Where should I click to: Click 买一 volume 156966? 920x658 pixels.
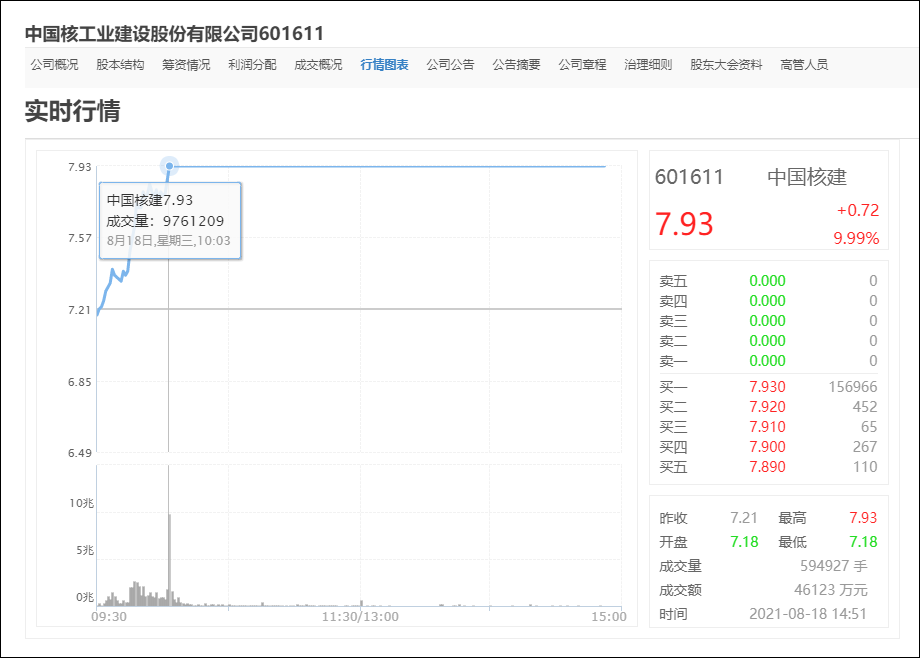pyautogui.click(x=853, y=387)
